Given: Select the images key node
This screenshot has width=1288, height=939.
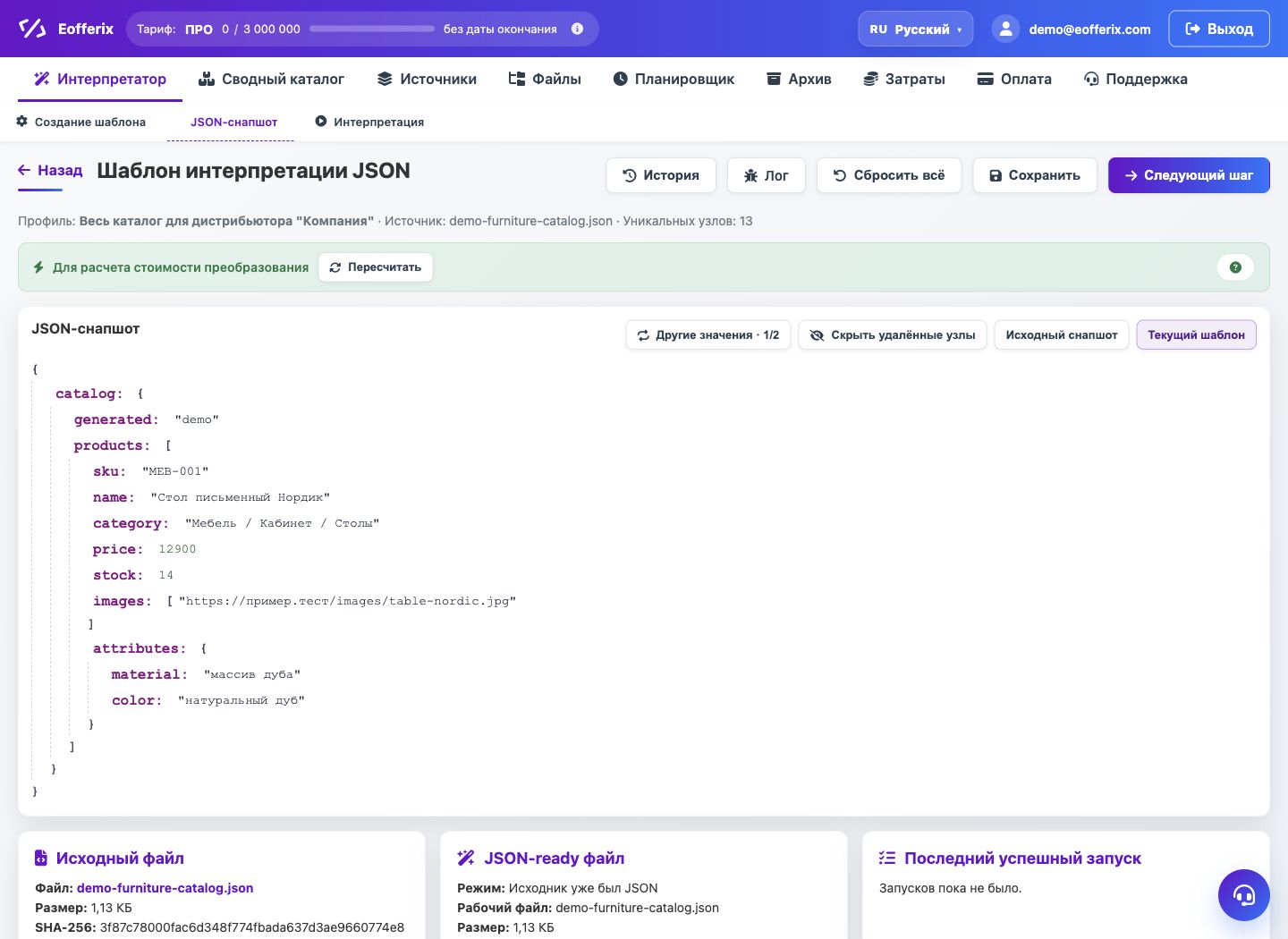Looking at the screenshot, I should tap(123, 601).
